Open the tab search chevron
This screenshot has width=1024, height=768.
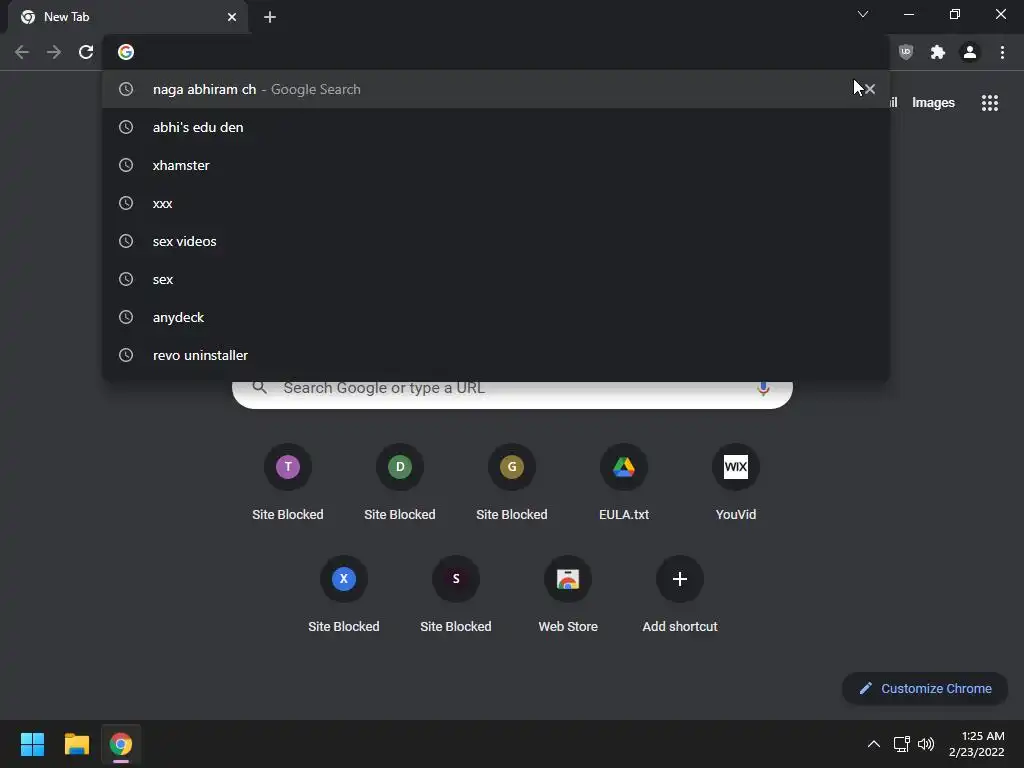(x=863, y=14)
